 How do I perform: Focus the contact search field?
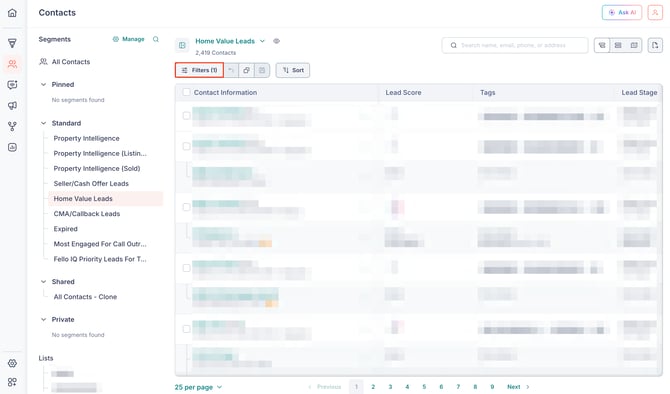coord(515,45)
